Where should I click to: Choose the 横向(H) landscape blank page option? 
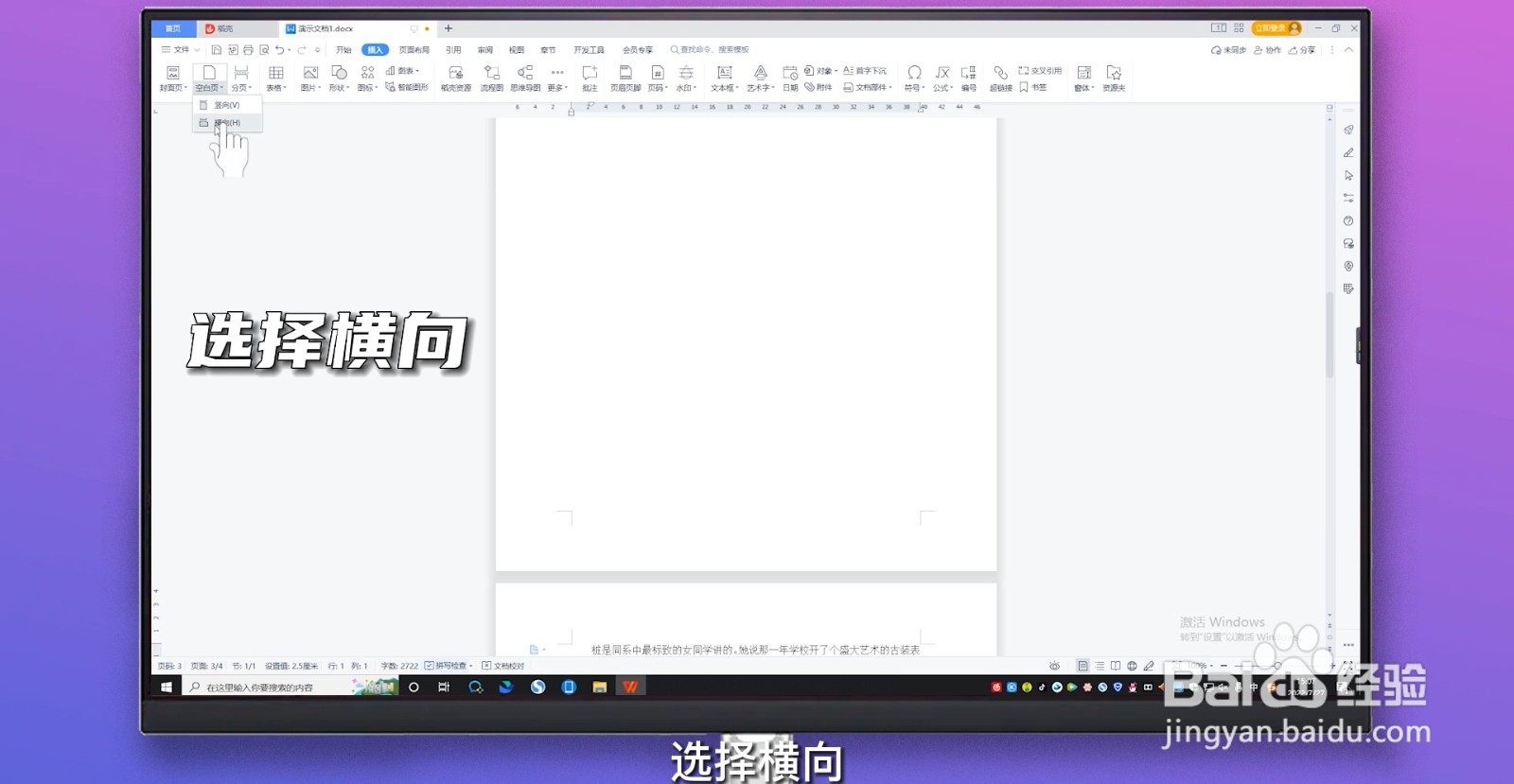pos(227,123)
